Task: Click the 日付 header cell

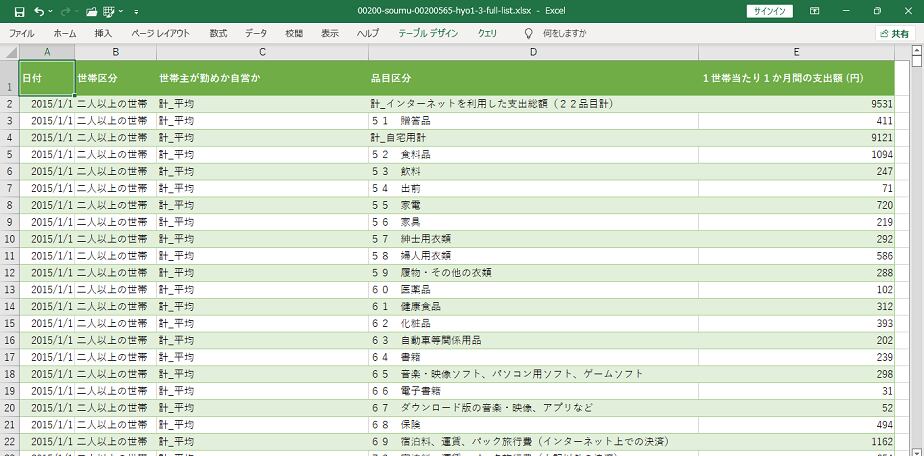Action: 47,78
